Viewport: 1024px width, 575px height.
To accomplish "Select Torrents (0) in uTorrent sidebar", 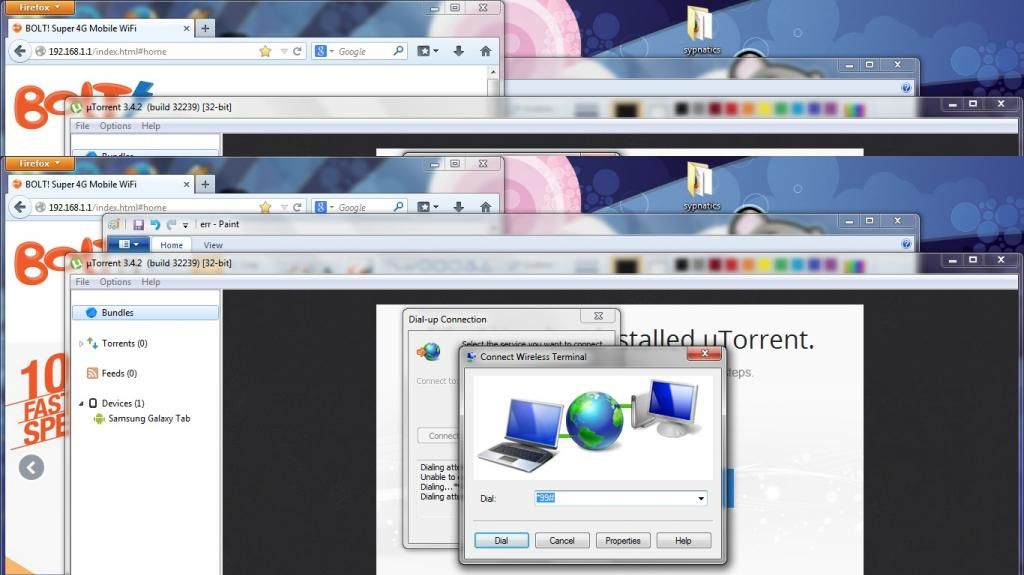I will tap(124, 343).
